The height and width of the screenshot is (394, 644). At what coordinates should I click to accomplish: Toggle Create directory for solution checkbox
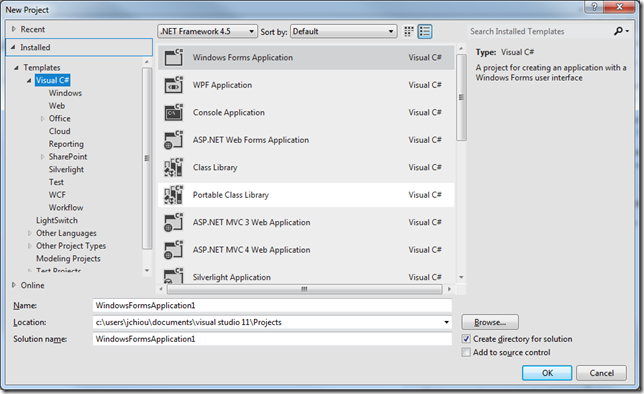tap(466, 339)
